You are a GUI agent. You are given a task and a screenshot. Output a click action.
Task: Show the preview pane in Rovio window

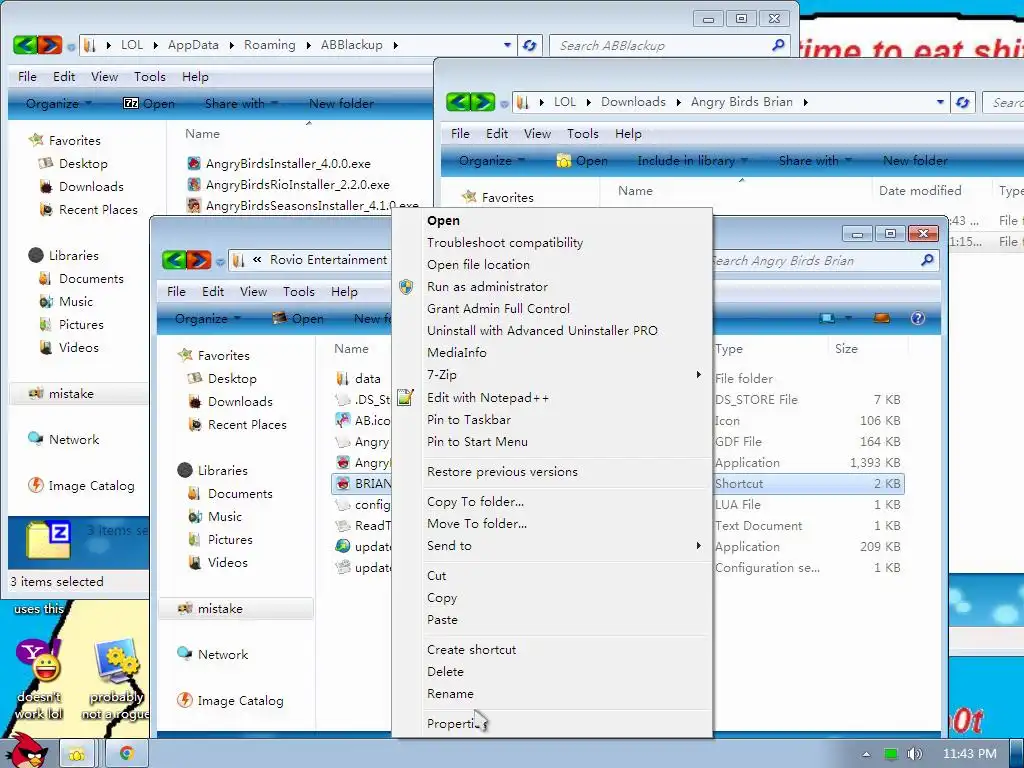882,318
